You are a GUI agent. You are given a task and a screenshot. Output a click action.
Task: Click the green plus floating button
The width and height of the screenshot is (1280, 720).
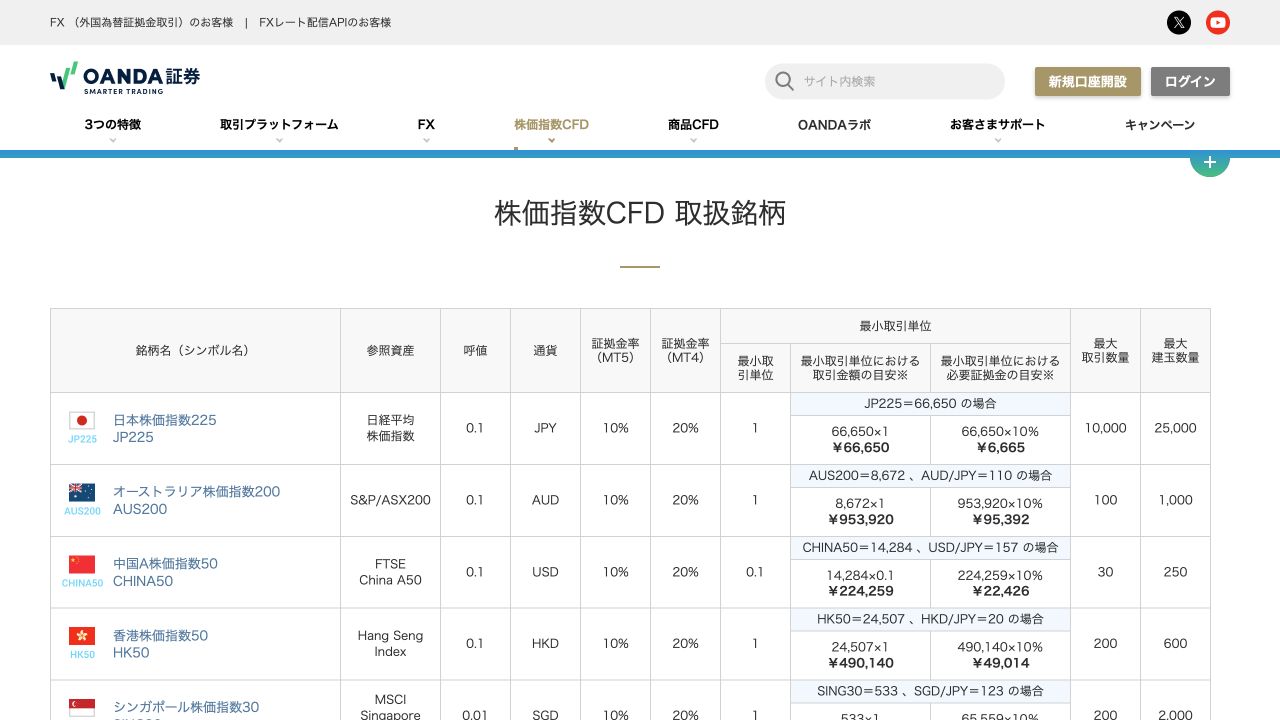coord(1210,163)
